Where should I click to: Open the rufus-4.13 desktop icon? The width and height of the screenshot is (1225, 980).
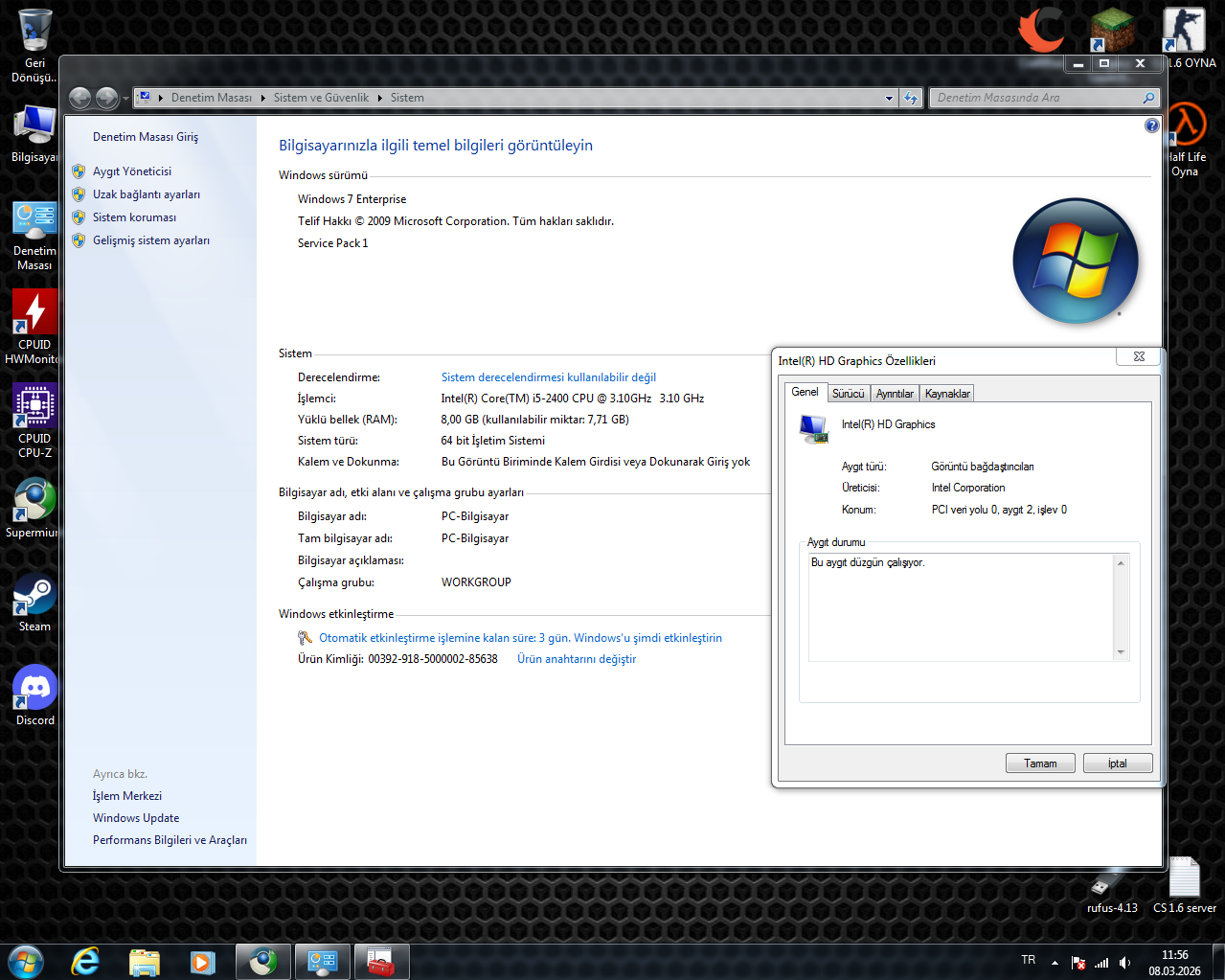(x=1112, y=892)
